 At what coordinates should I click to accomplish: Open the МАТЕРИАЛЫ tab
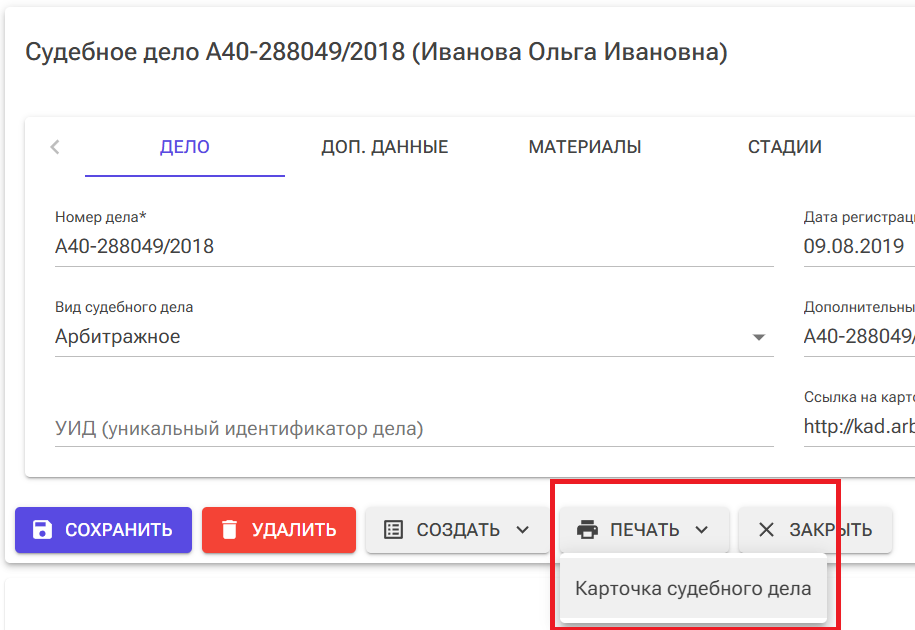(585, 146)
